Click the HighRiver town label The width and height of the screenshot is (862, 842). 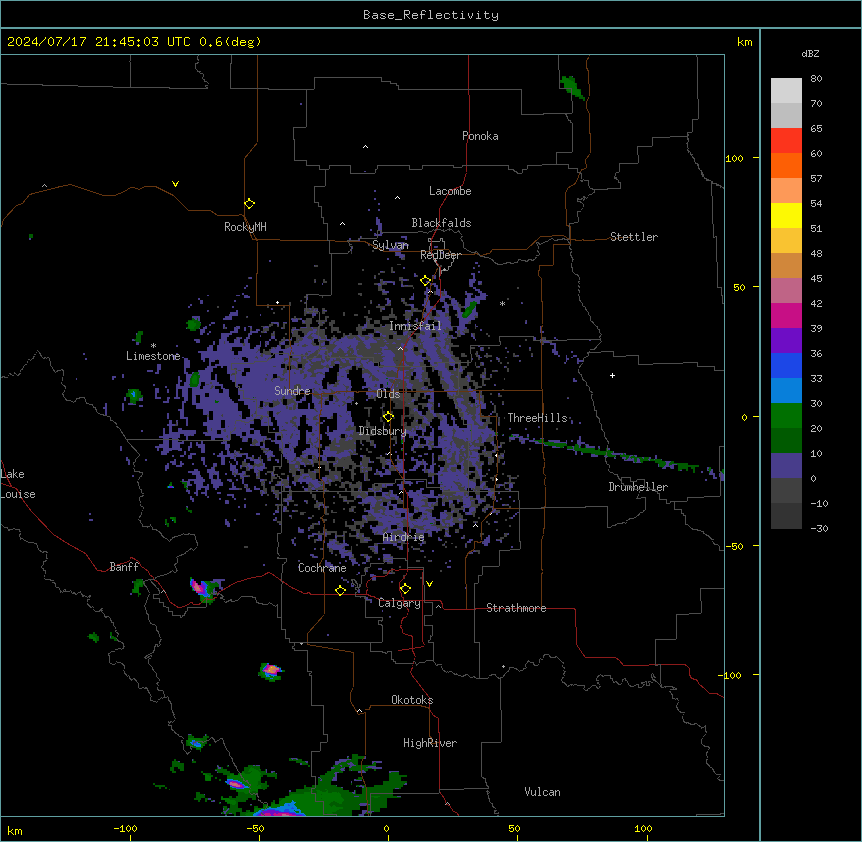click(430, 743)
